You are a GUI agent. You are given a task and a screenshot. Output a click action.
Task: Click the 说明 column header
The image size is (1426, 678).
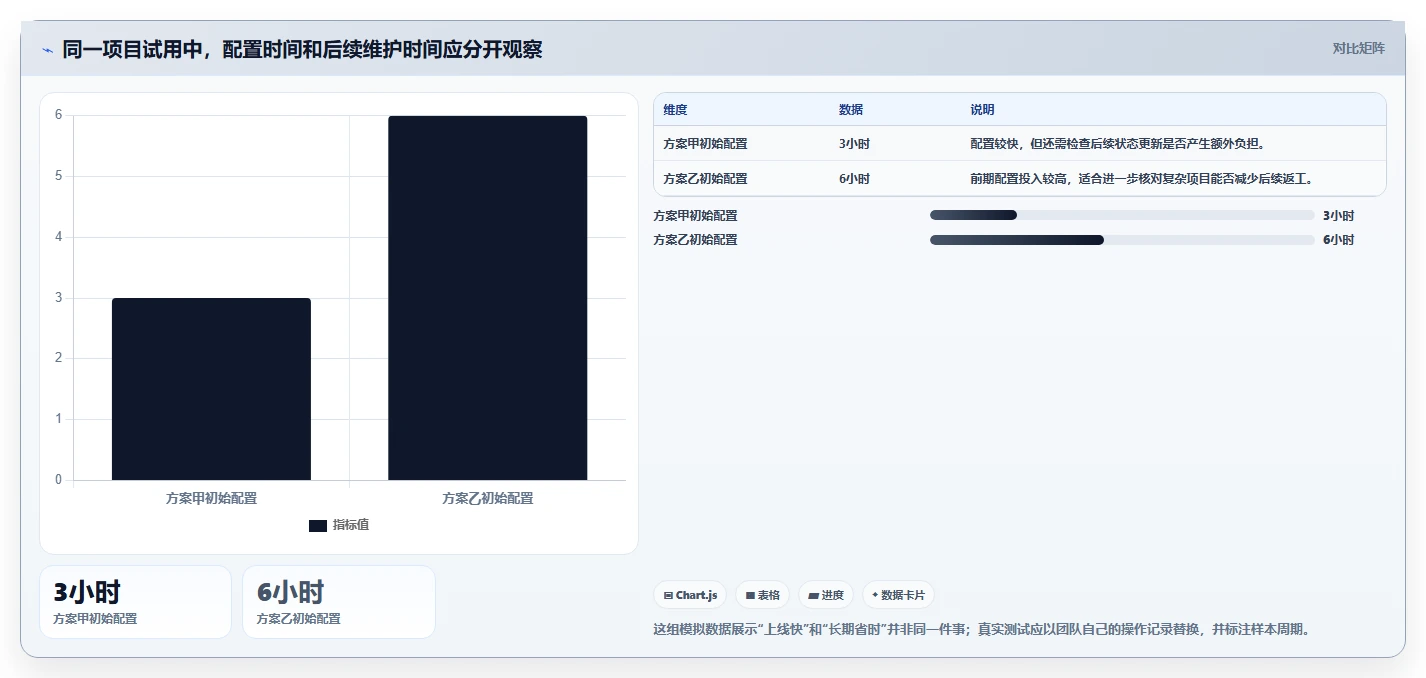pos(982,110)
